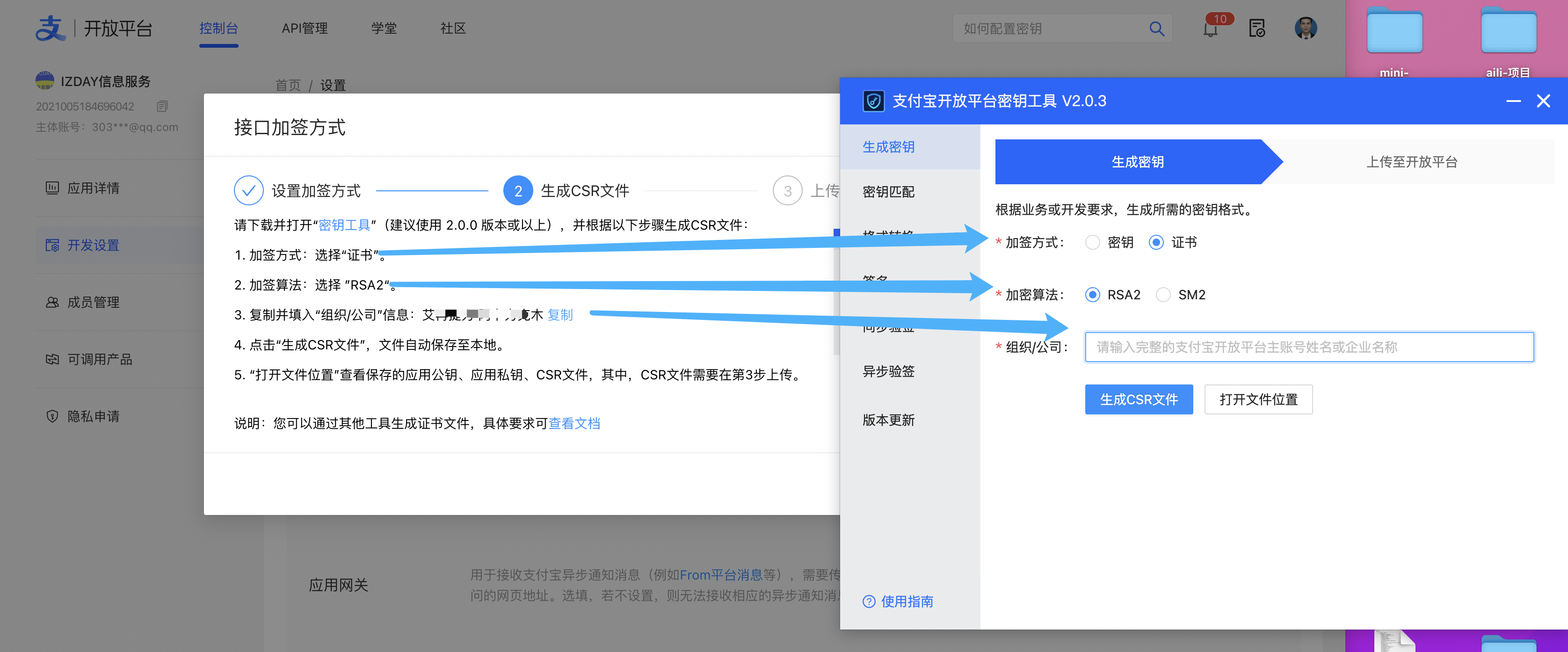Image resolution: width=1568 pixels, height=652 pixels.
Task: Select the 生成密钥 step tab
Action: coord(1138,162)
